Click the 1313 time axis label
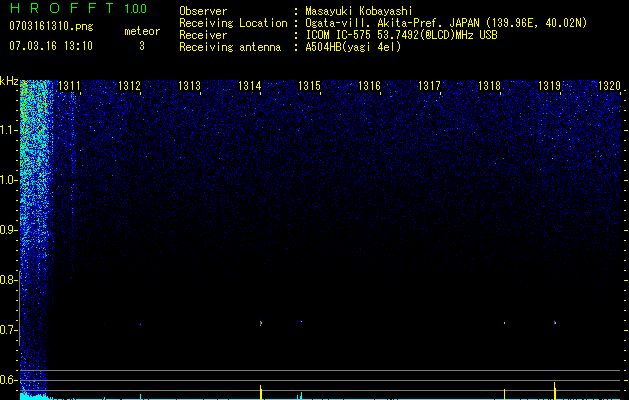The image size is (629, 400). click(x=189, y=86)
